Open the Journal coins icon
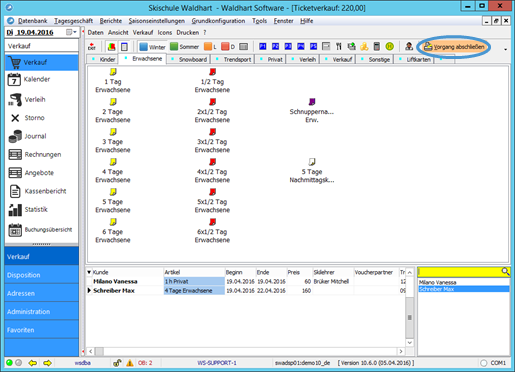This screenshot has width=515, height=372. click(15, 136)
